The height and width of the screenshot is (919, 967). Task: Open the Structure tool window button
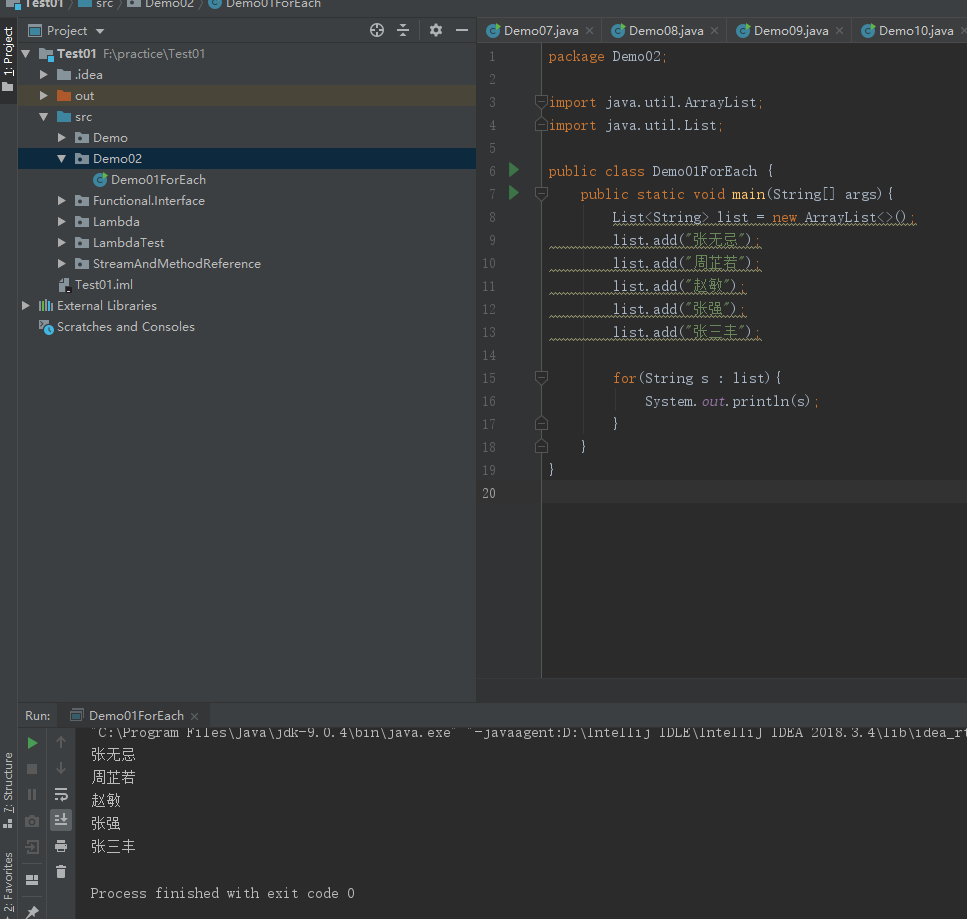(x=8, y=783)
